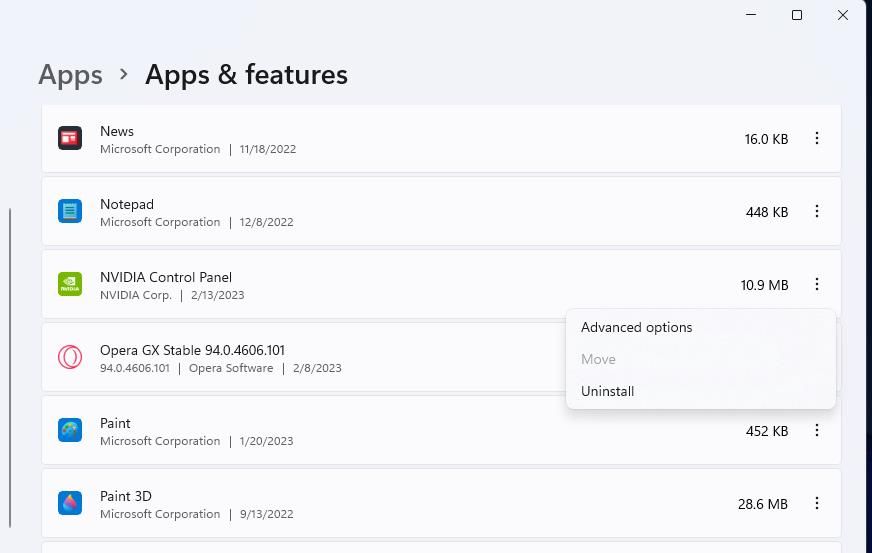The height and width of the screenshot is (553, 872).
Task: Open the three-dot menu for Notepad
Action: [817, 211]
